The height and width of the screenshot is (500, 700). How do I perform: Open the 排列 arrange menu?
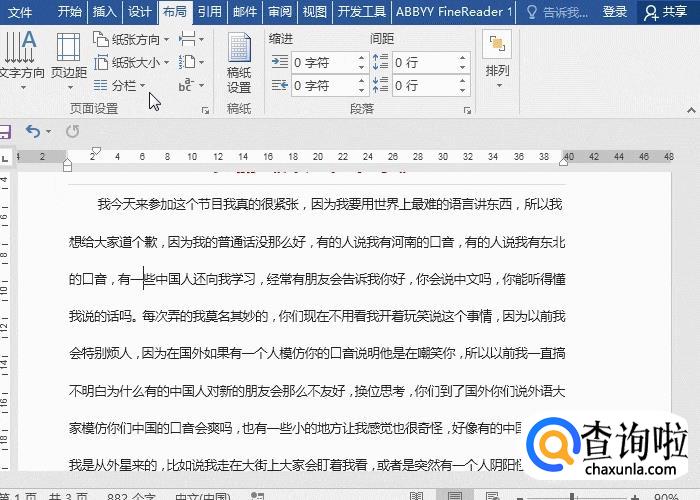[x=497, y=59]
